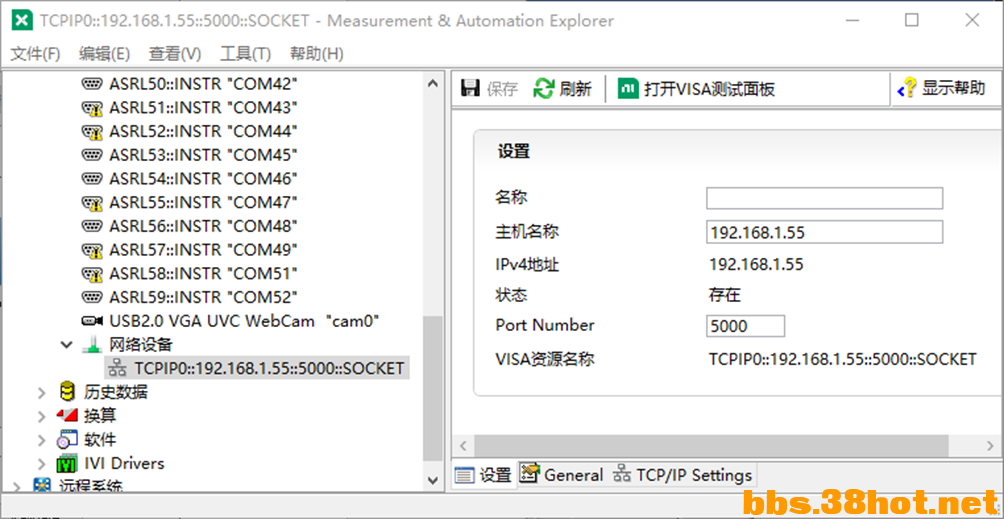Image resolution: width=1004 pixels, height=519 pixels.
Task: Click 打开VISA测试面板 button label
Action: [x=709, y=88]
